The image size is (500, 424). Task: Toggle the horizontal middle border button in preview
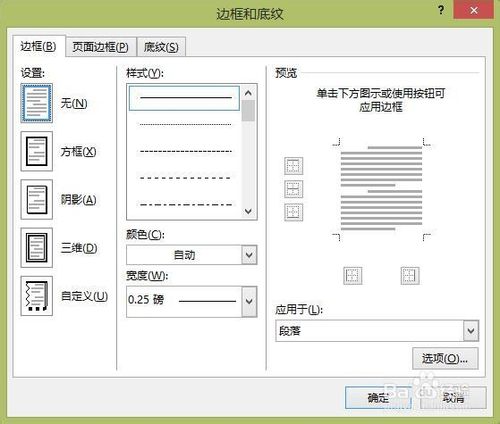(294, 189)
